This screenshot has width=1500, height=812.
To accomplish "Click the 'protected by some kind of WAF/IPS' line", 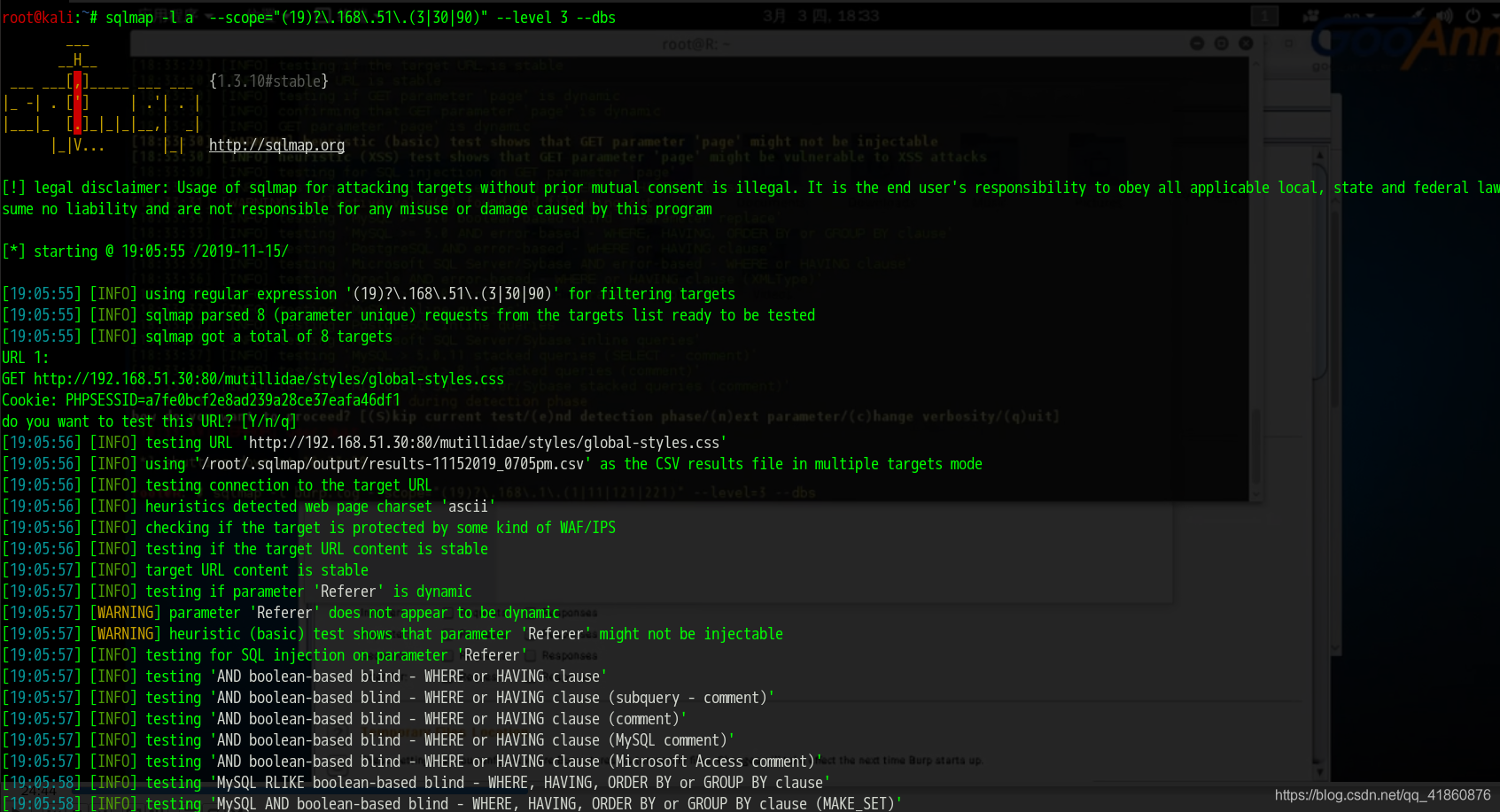I will point(308,528).
